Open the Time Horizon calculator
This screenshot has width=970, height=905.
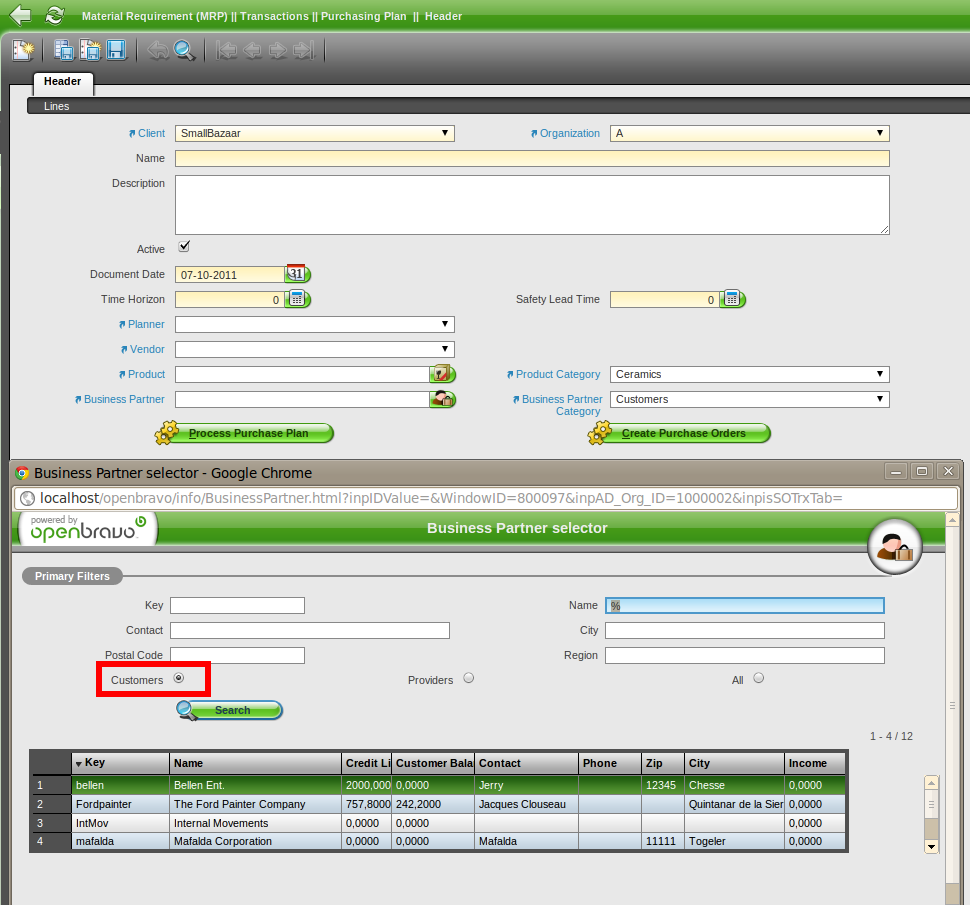tap(298, 299)
